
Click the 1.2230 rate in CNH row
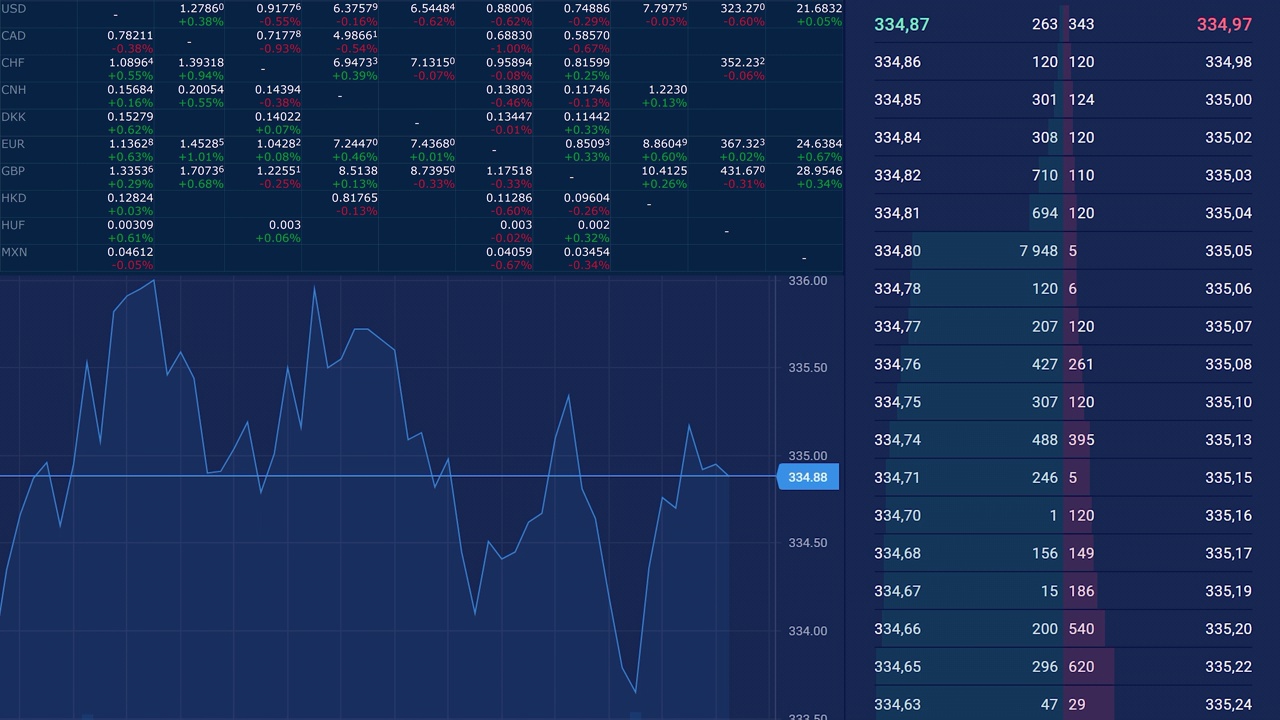(668, 89)
